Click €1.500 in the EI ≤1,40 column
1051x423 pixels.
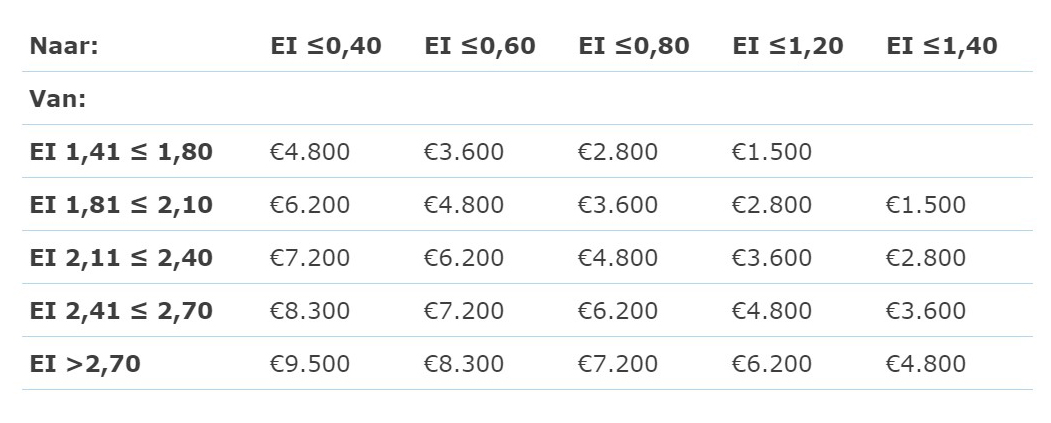click(x=926, y=205)
